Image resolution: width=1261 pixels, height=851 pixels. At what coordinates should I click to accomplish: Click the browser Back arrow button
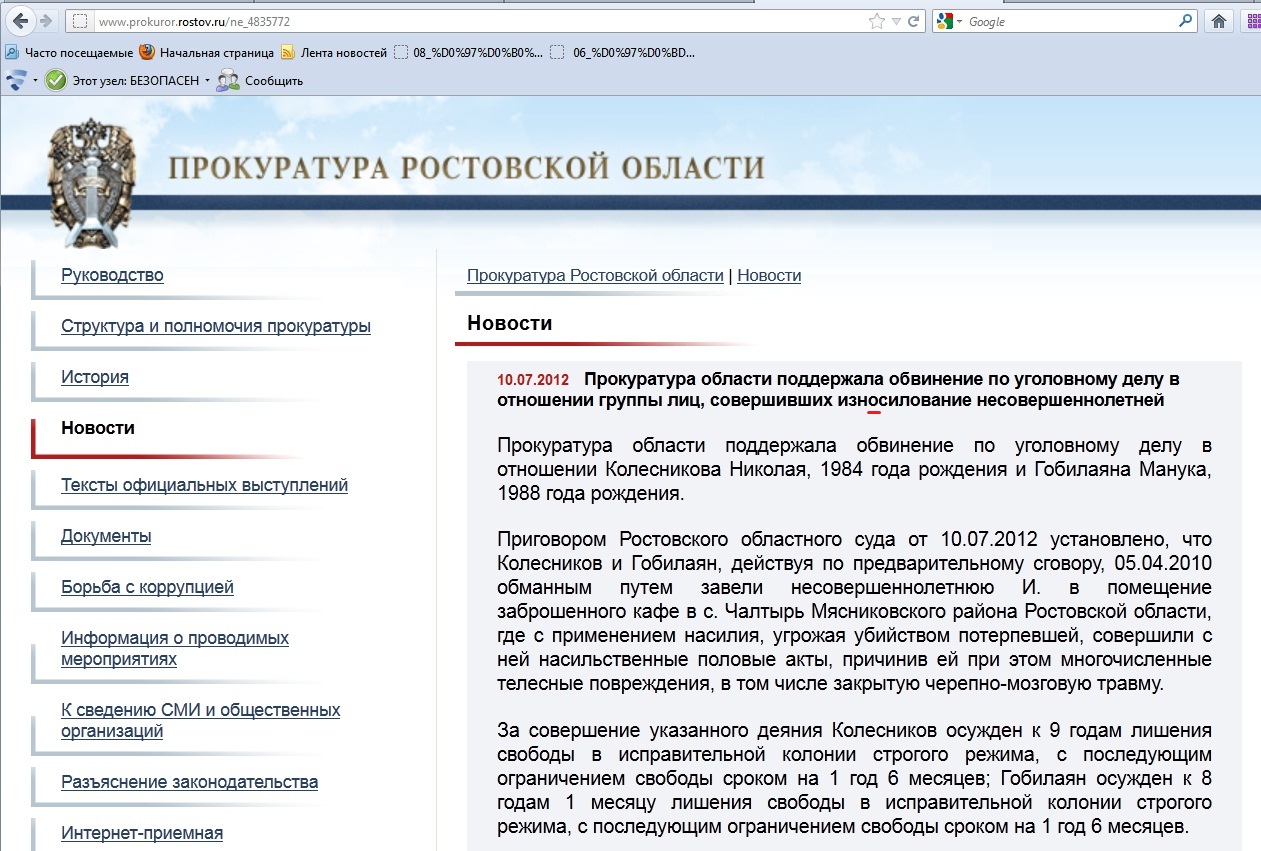(21, 20)
